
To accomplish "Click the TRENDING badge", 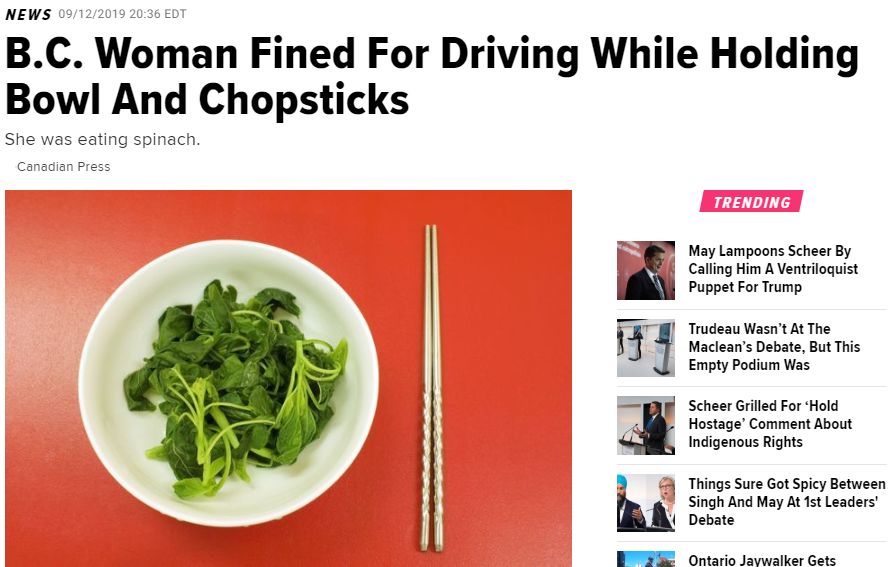I will pyautogui.click(x=751, y=202).
